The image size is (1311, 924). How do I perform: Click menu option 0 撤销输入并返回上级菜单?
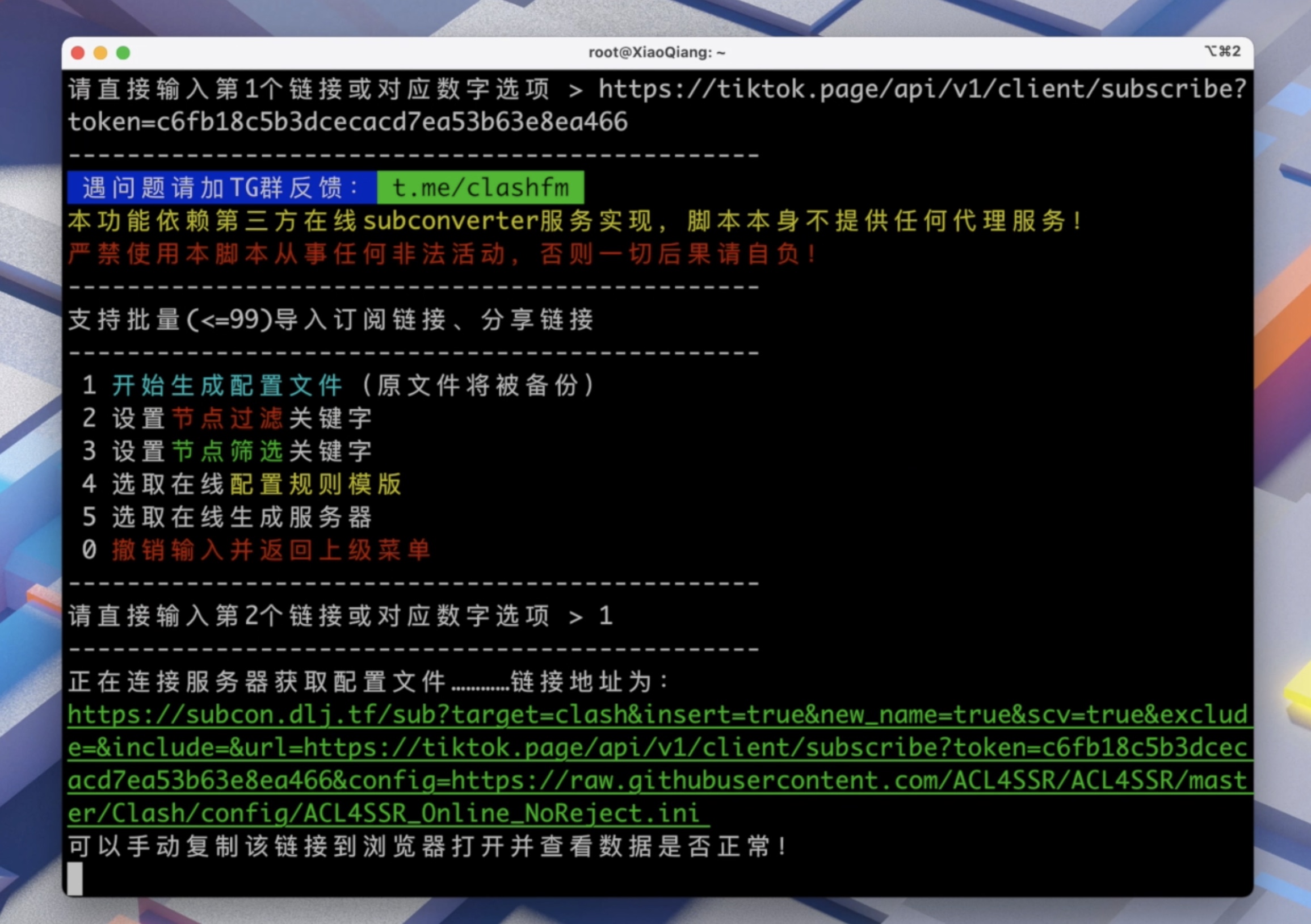271,551
